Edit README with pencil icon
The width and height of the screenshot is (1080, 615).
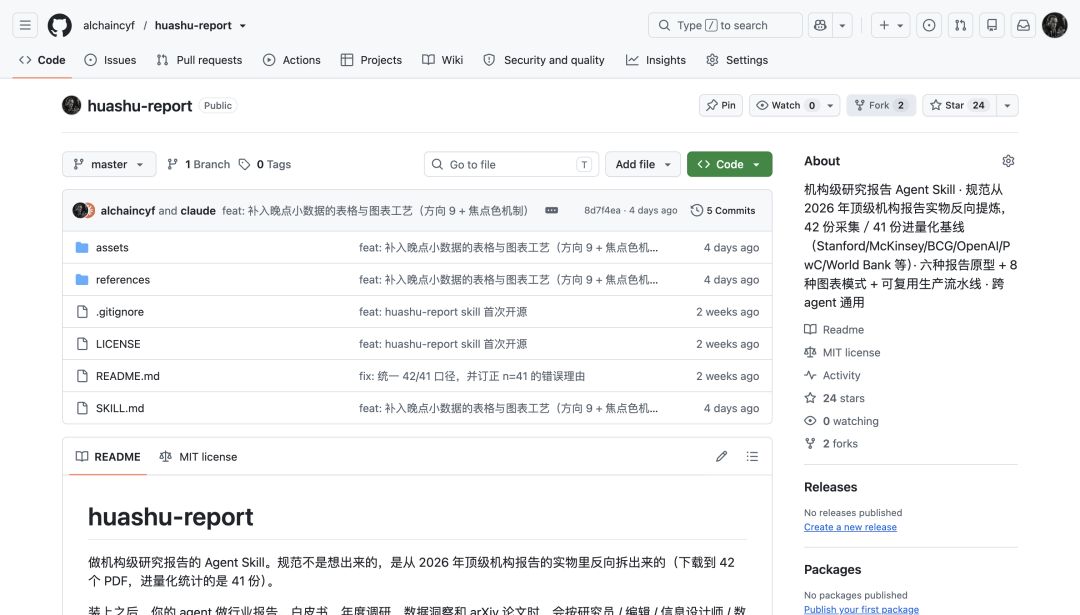(721, 456)
